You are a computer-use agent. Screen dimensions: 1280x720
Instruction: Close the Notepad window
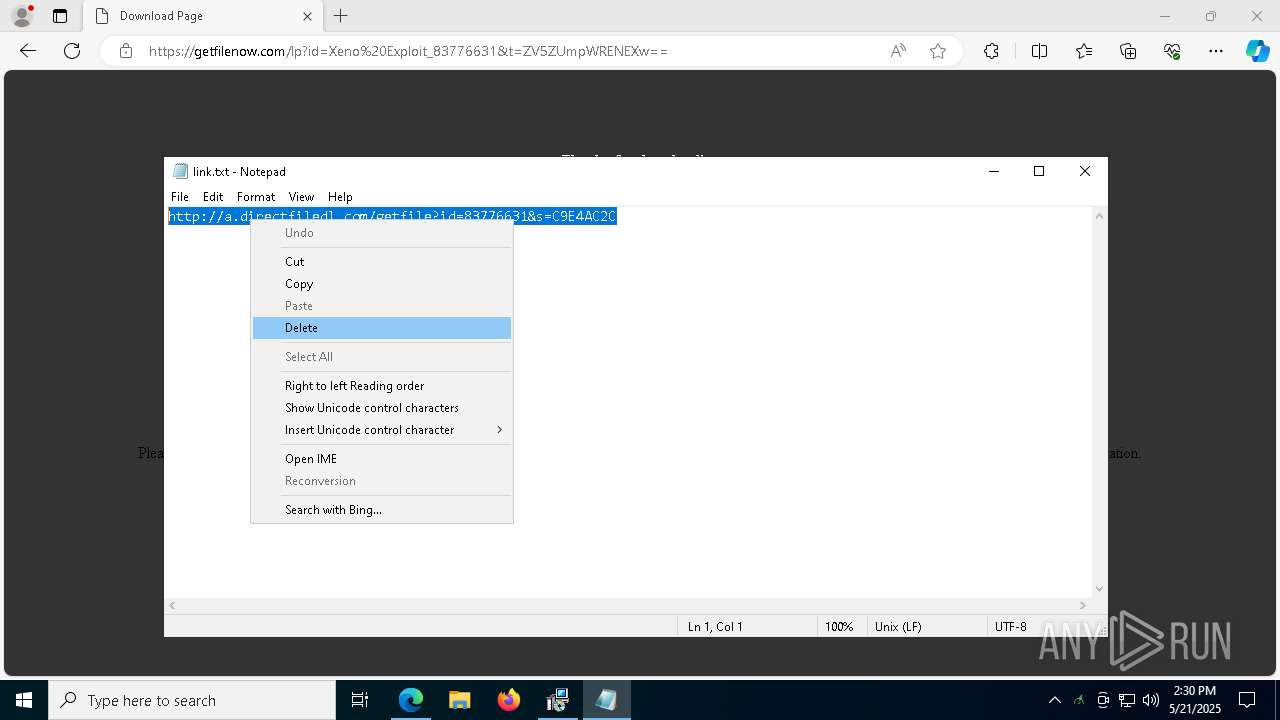pos(1085,171)
